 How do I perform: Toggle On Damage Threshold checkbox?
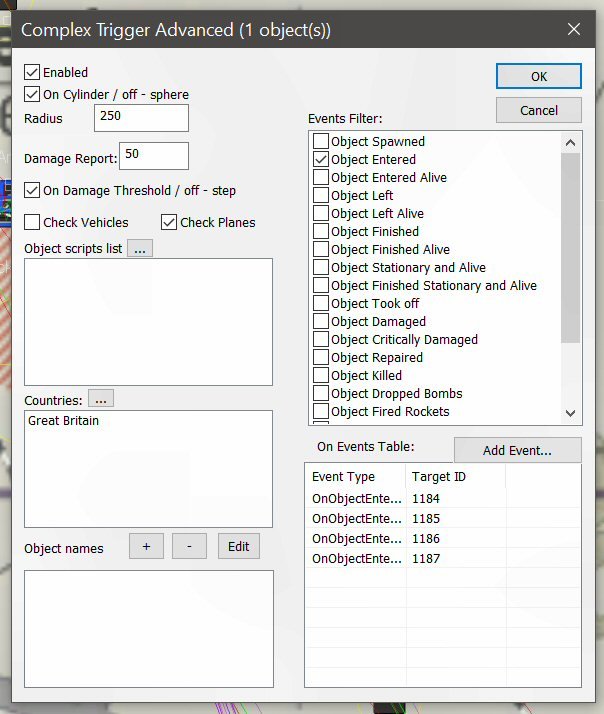click(x=32, y=190)
